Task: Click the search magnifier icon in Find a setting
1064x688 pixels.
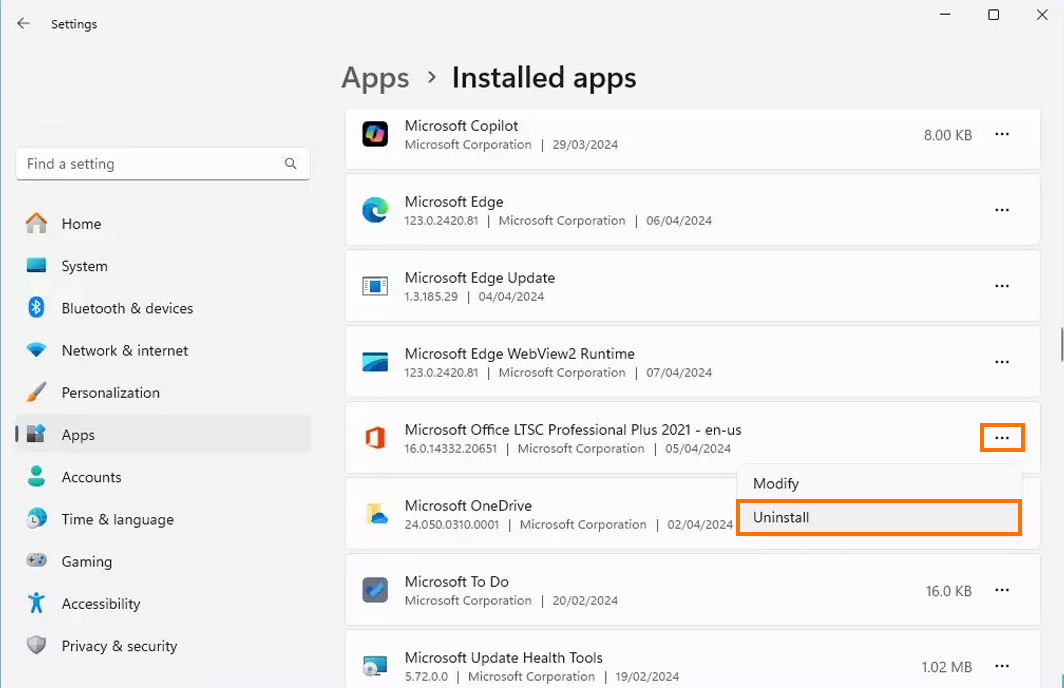Action: (x=290, y=164)
